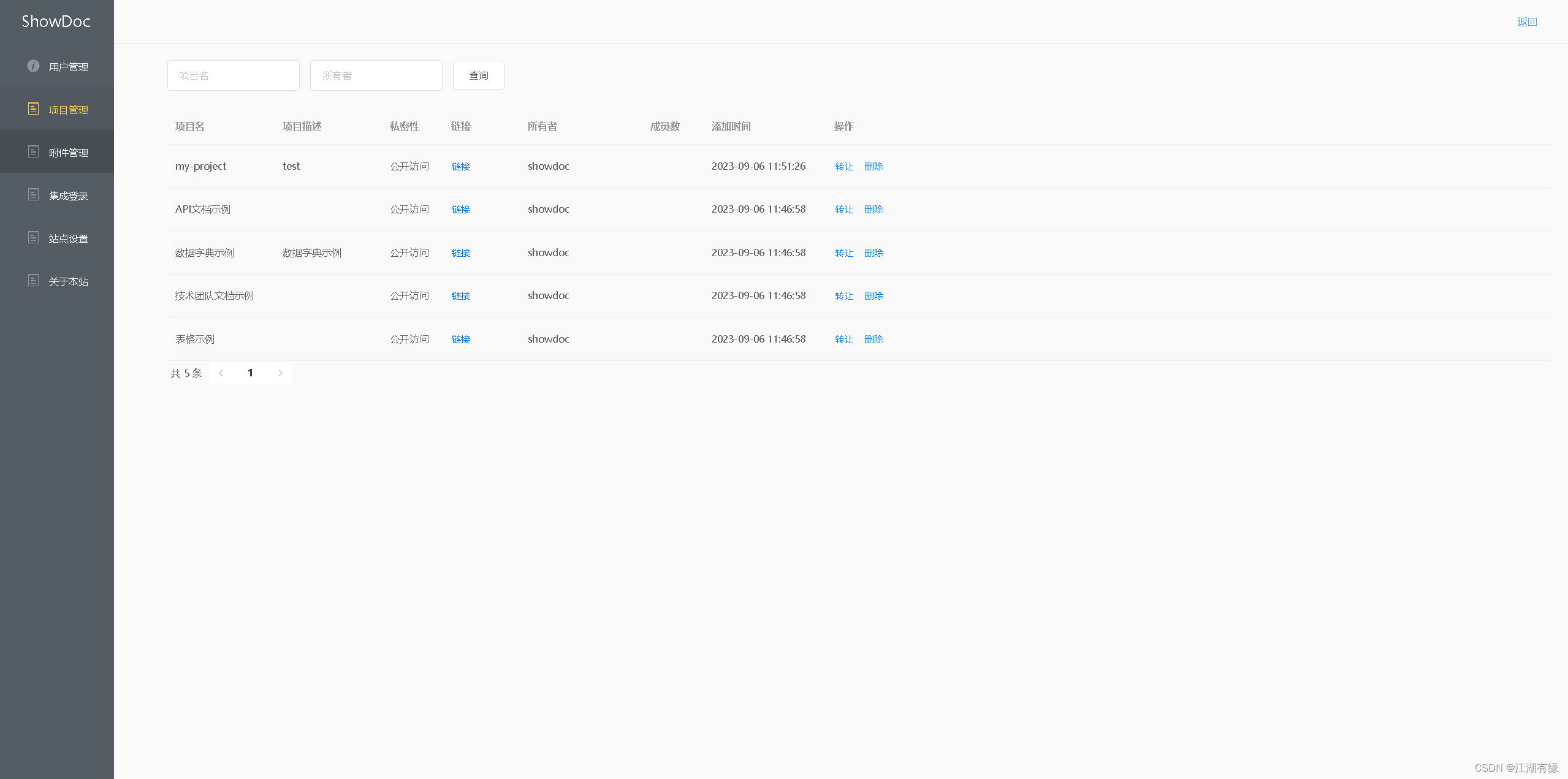Screen dimensions: 1568x779
Task: Click 删除 for 技术团队文档示例
Action: click(874, 296)
